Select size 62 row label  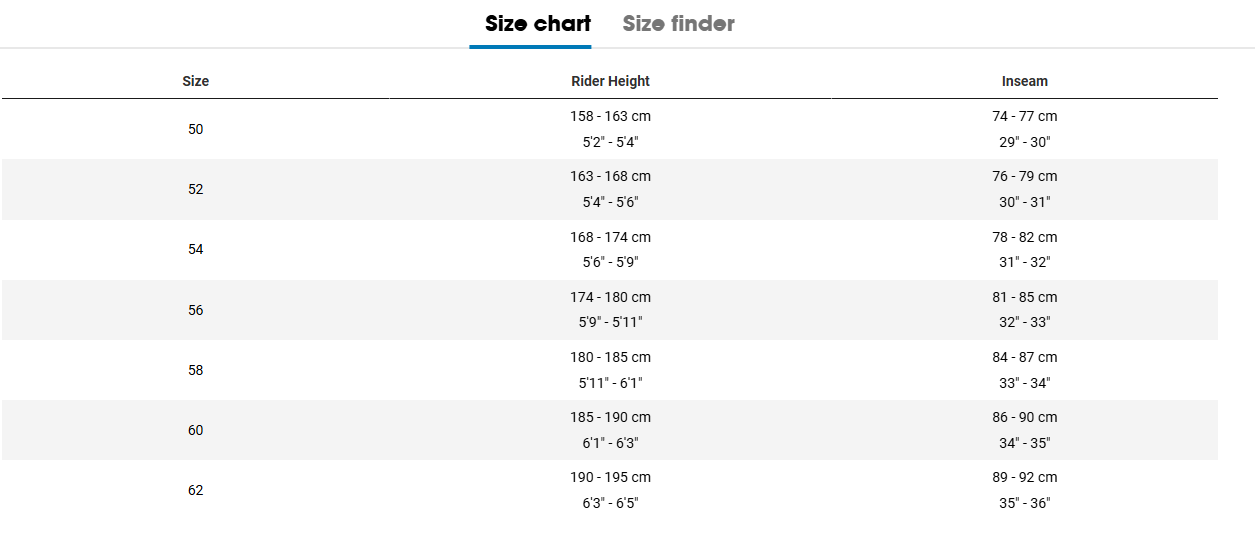pyautogui.click(x=196, y=490)
